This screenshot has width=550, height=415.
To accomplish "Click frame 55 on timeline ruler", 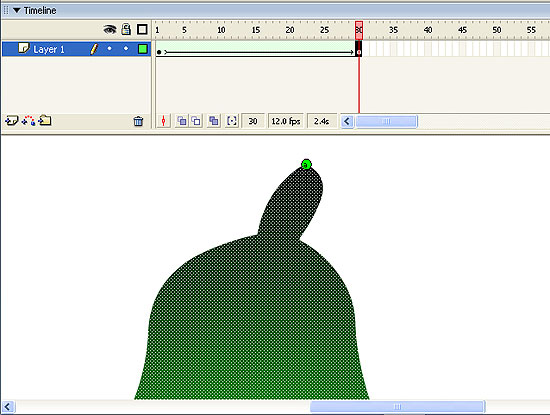I will pyautogui.click(x=531, y=30).
